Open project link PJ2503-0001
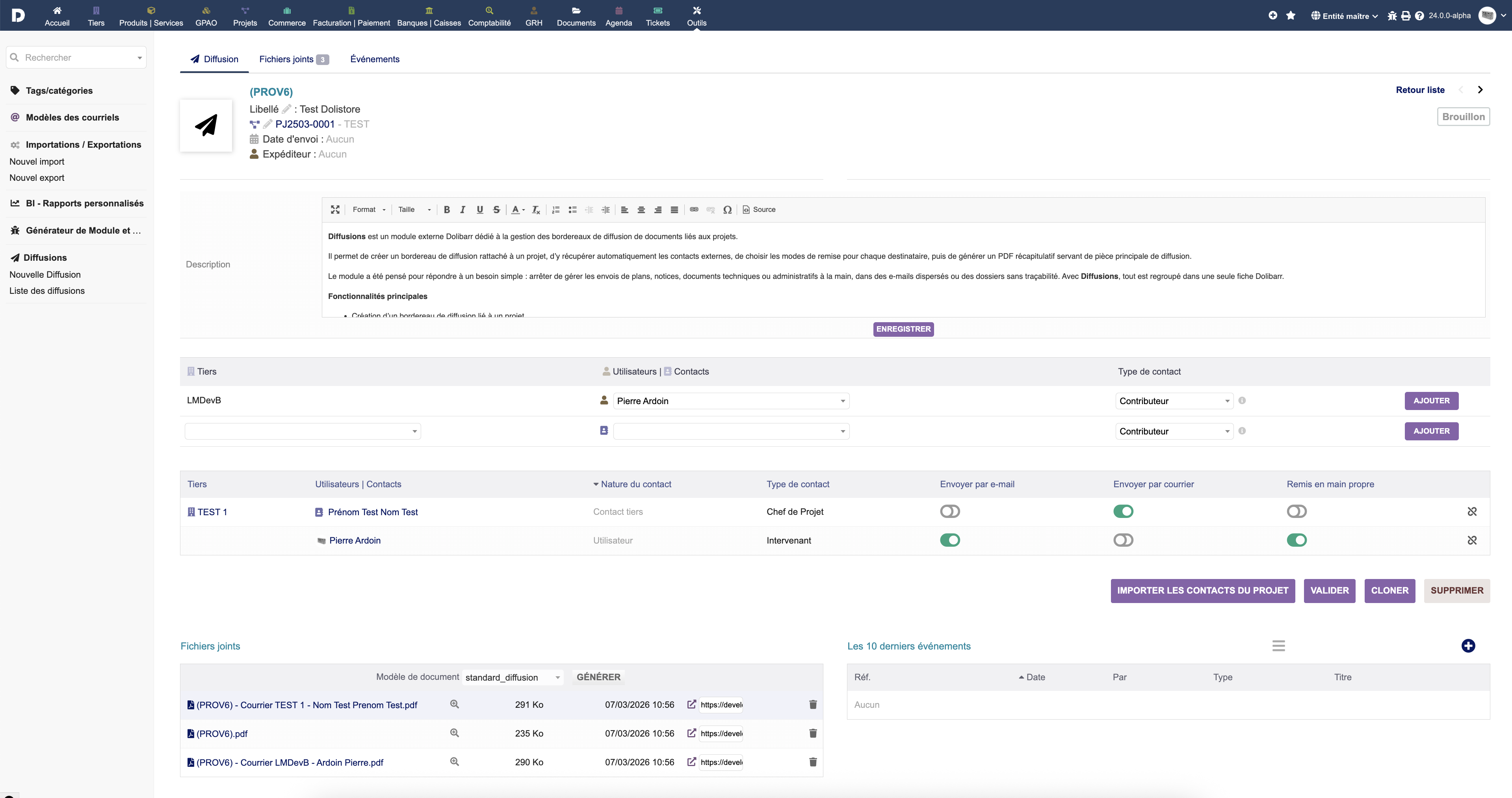 click(x=305, y=124)
